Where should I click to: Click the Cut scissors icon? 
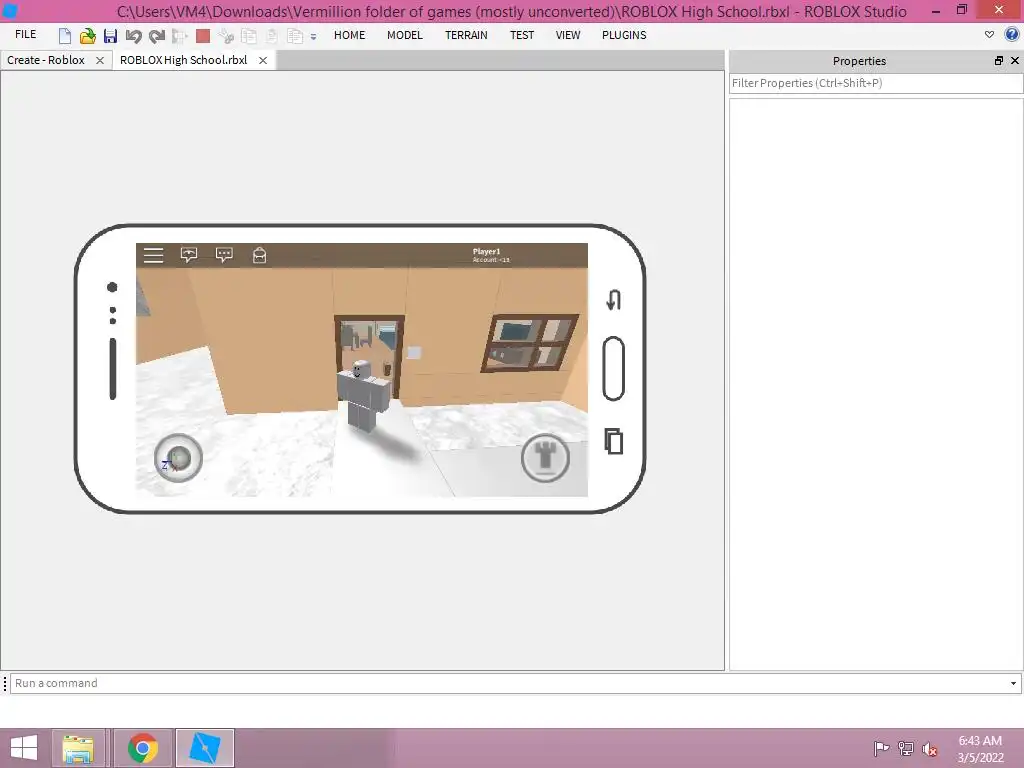click(x=226, y=36)
